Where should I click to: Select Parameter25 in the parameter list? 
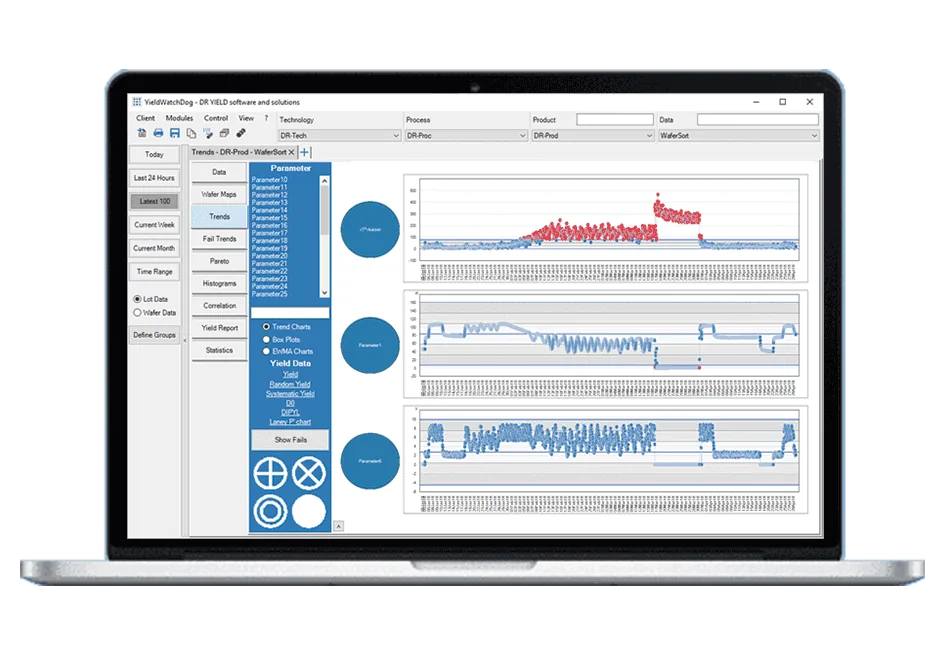click(x=269, y=294)
